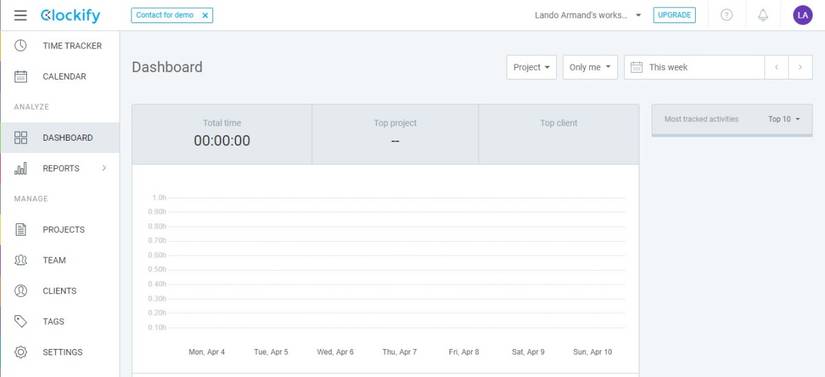
Task: Click the Top project card
Action: [395, 134]
